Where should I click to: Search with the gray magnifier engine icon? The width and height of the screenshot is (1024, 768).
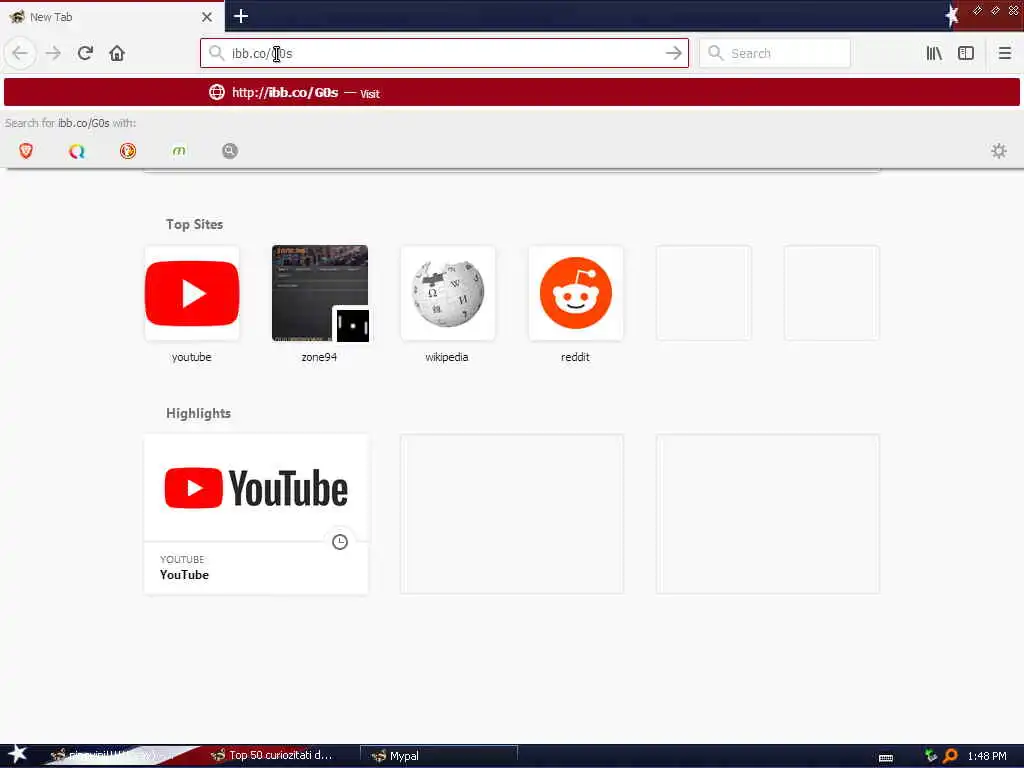(230, 151)
